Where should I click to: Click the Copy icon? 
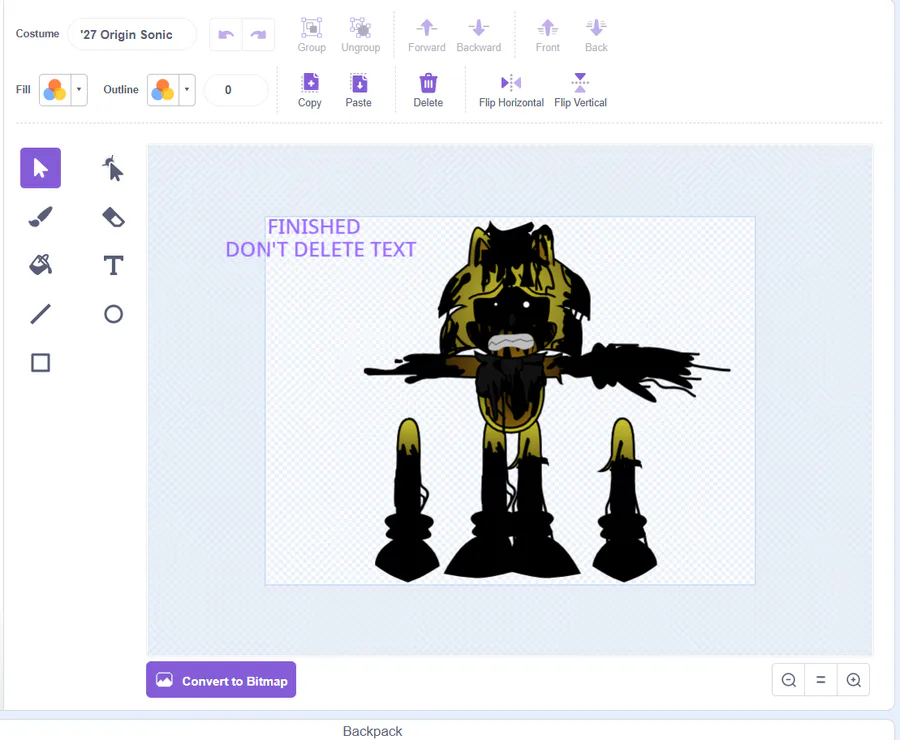click(x=310, y=90)
